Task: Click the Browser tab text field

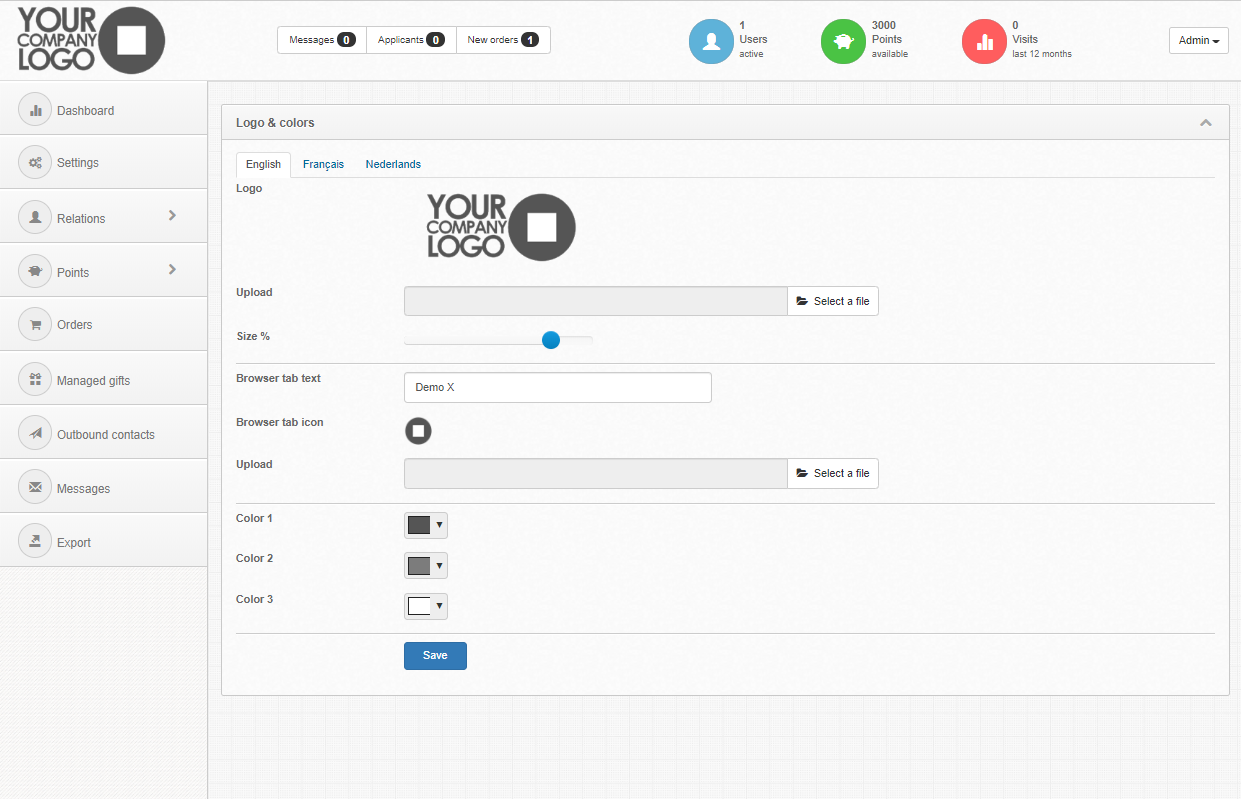Action: pos(557,387)
